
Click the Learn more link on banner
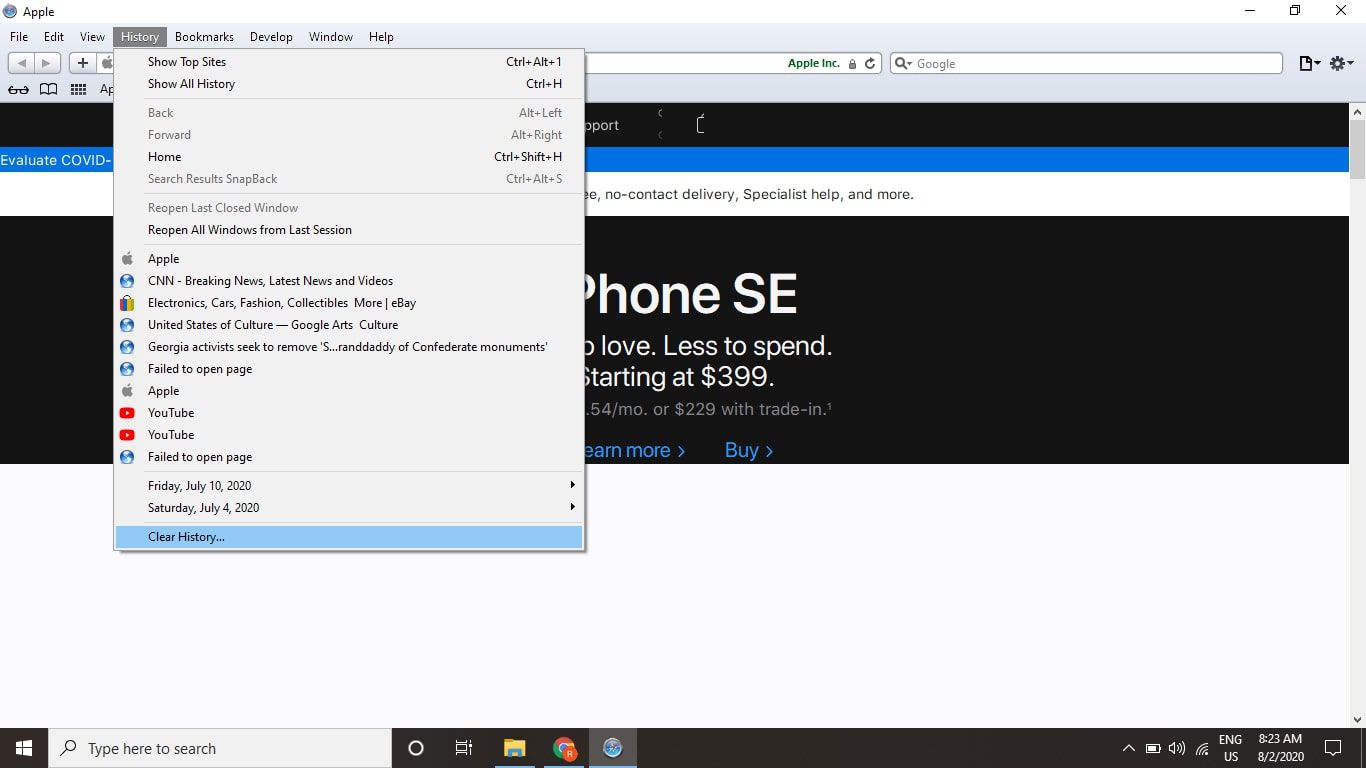[x=635, y=450]
